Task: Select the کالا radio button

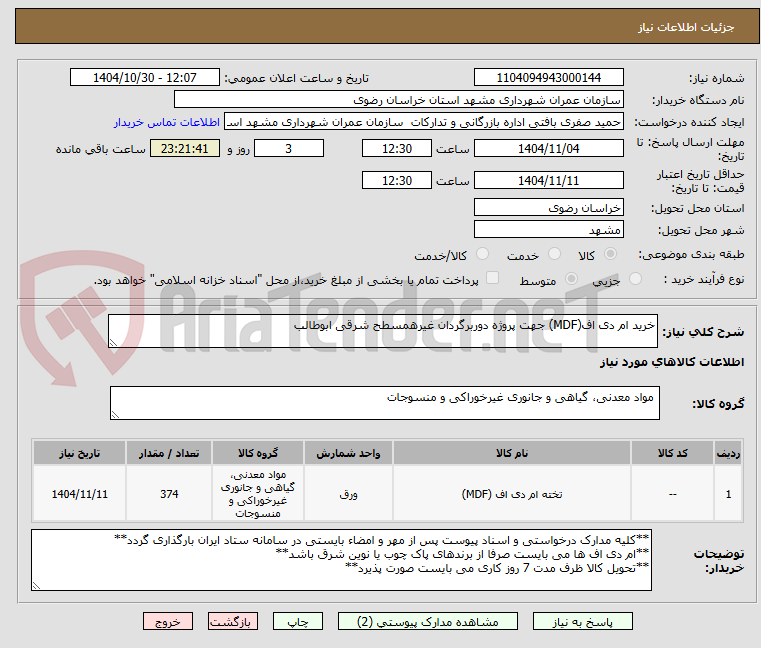Action: pyautogui.click(x=611, y=254)
